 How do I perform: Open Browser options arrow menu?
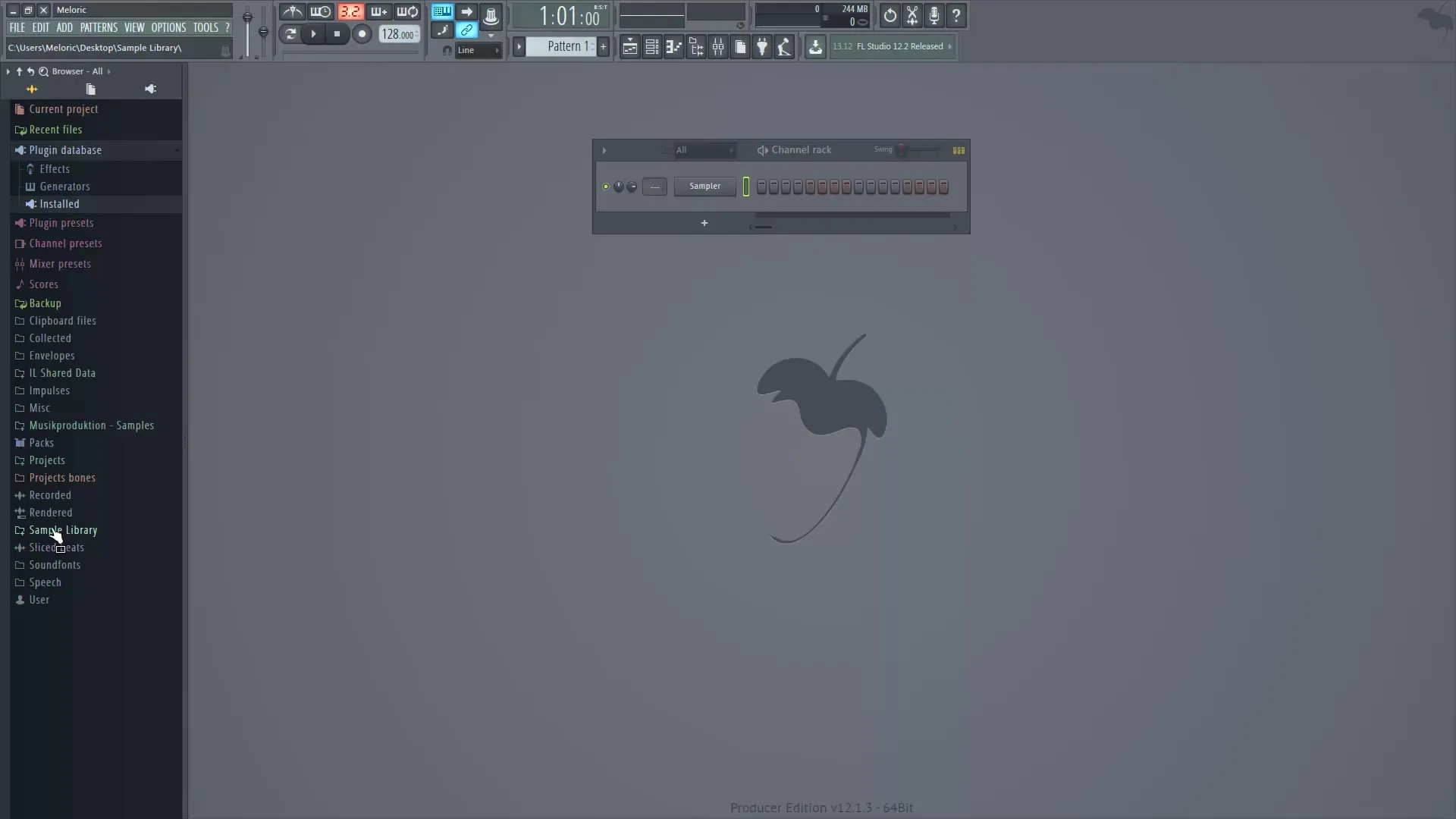click(8, 71)
